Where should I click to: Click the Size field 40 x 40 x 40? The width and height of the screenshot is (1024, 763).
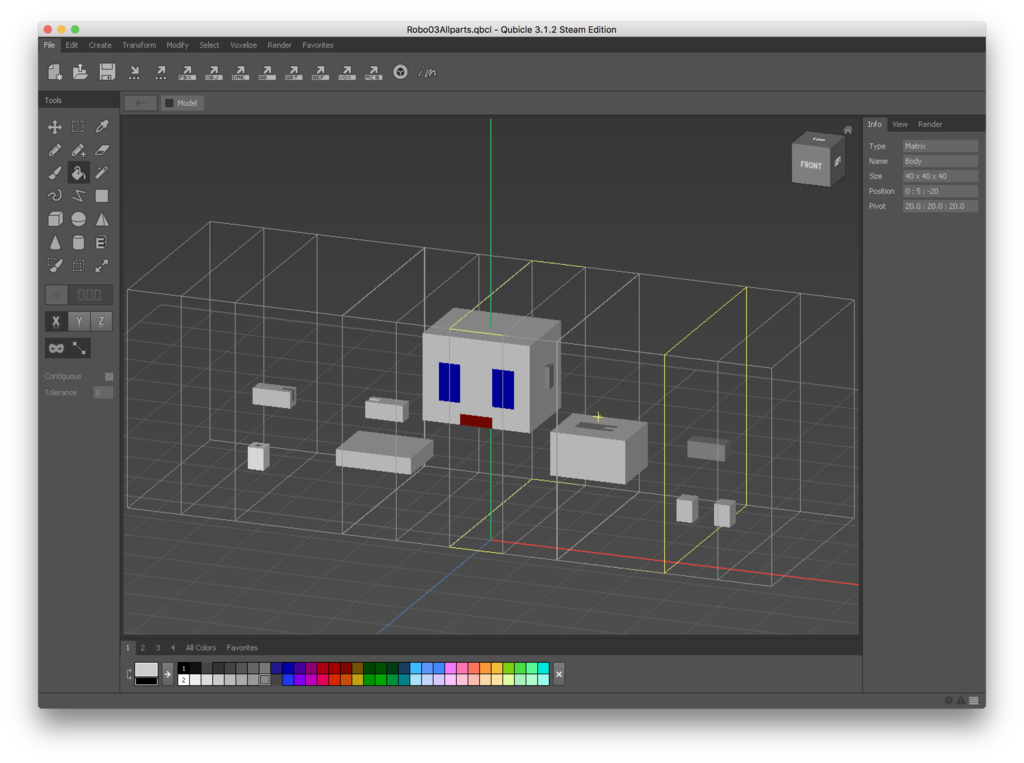[x=940, y=176]
